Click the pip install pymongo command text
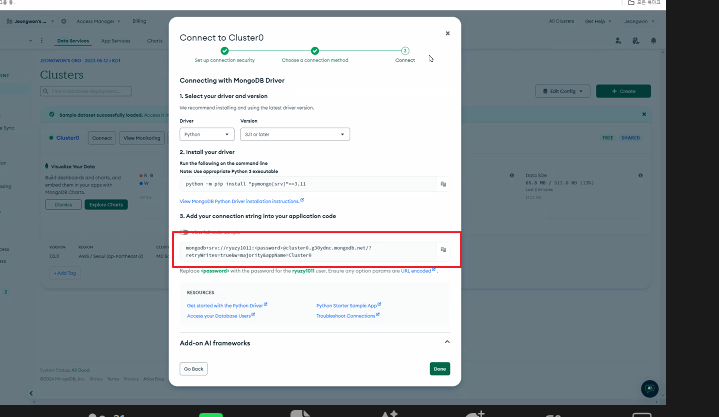The image size is (719, 417). click(245, 184)
